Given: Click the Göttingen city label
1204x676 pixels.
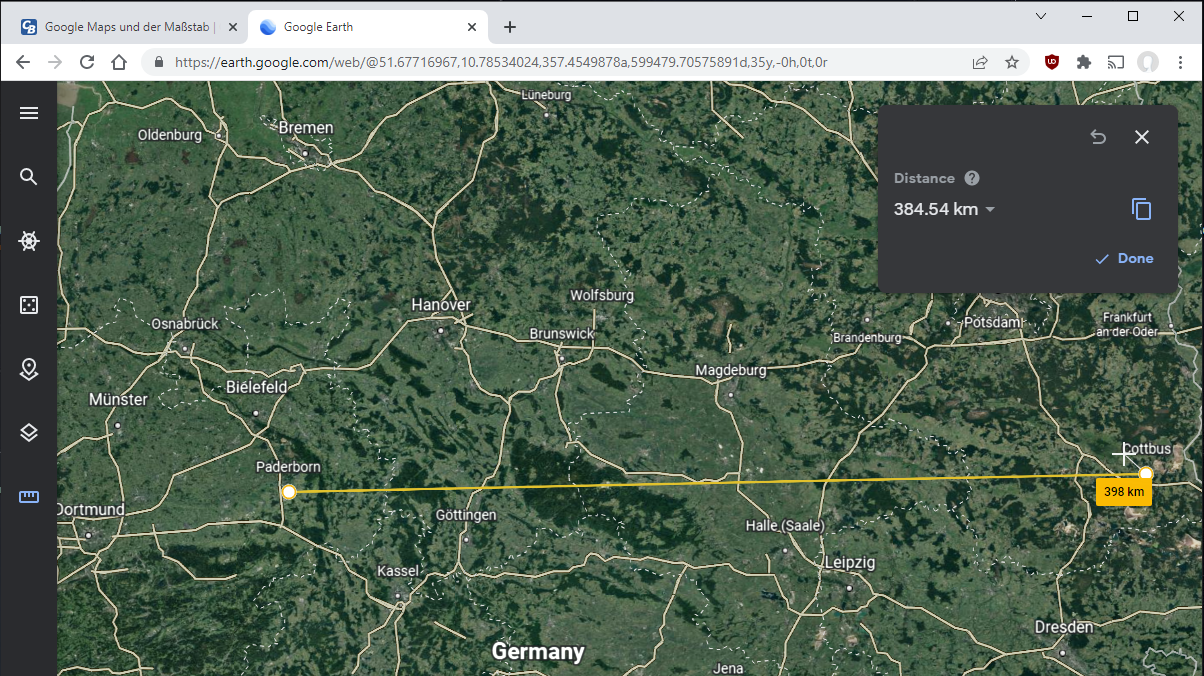Looking at the screenshot, I should point(466,515).
